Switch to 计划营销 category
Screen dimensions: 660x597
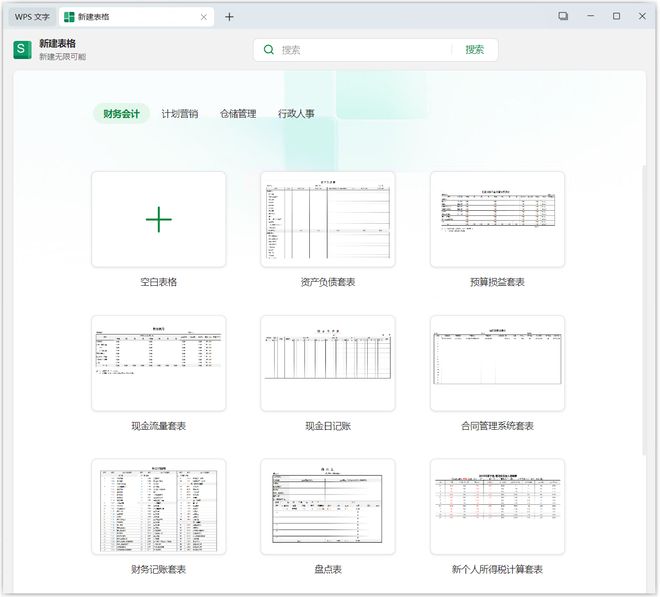180,114
